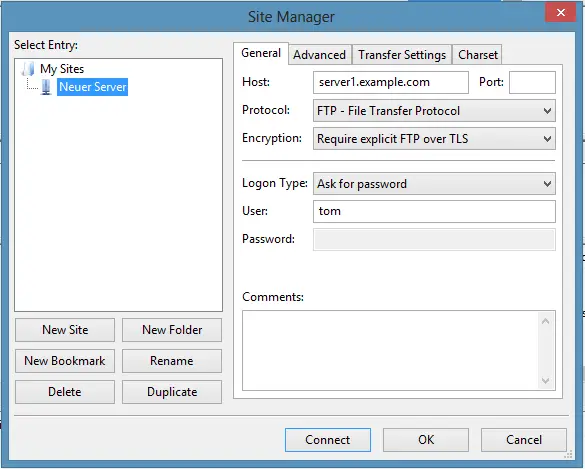Screen dimensions: 585x469
Task: Click the Comments scrollbar down arrow
Action: (545, 381)
